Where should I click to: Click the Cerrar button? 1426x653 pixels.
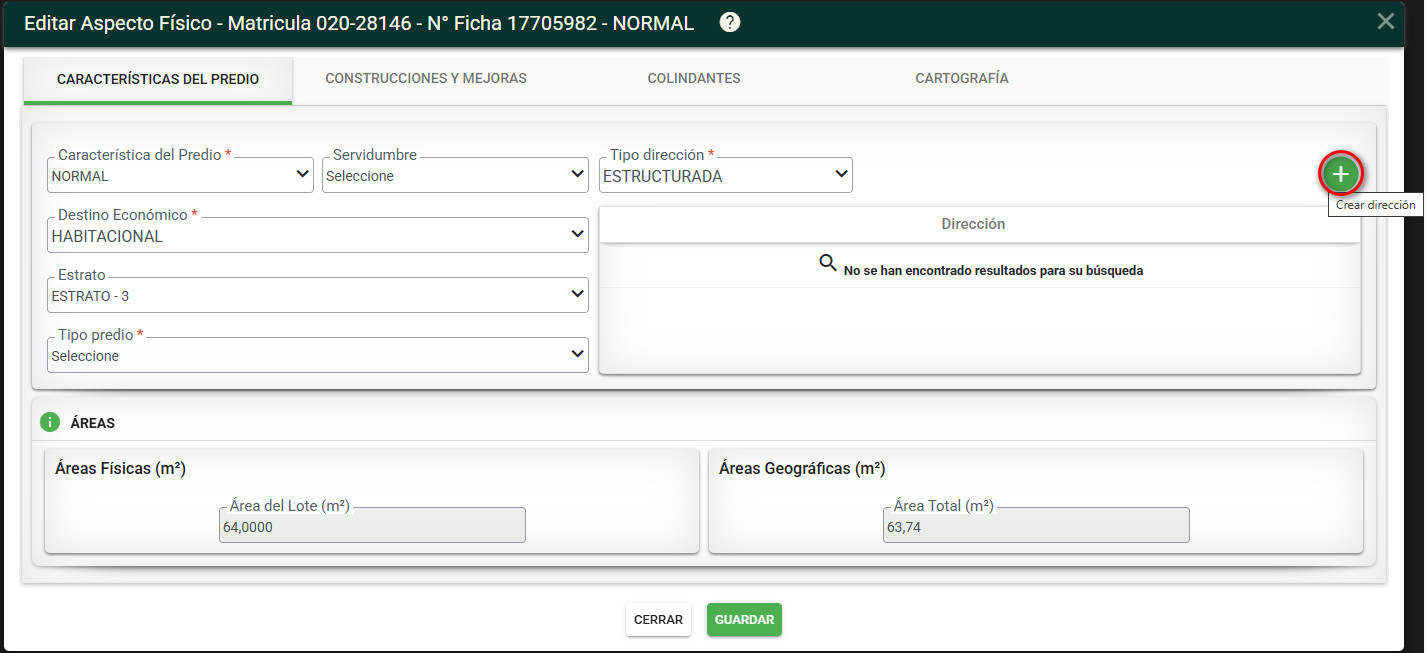coord(658,620)
